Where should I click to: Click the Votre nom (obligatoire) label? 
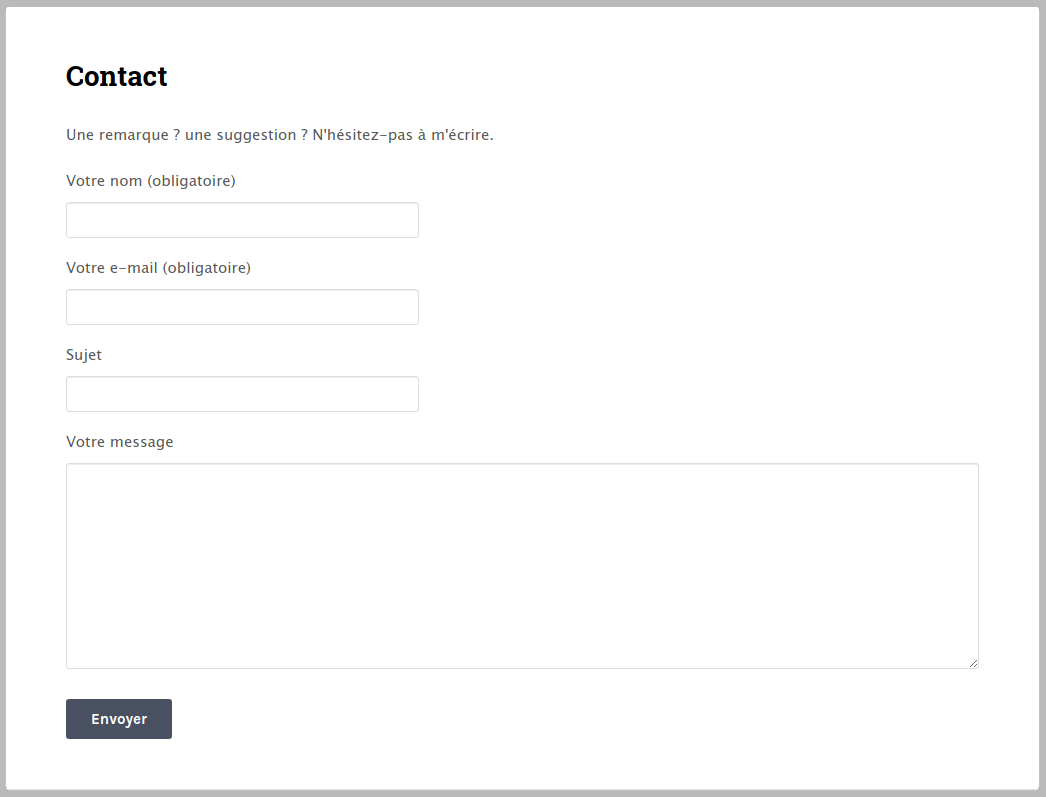150,181
